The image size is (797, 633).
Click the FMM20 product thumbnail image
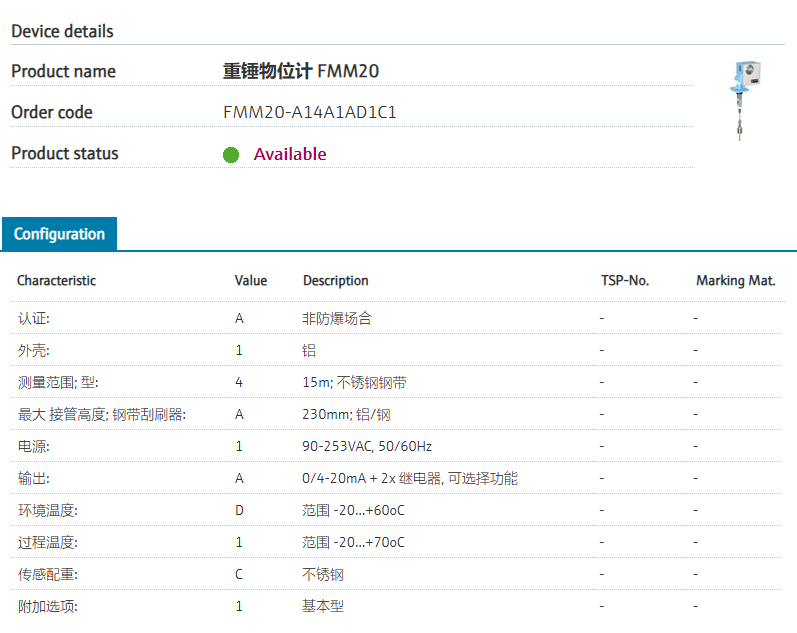tap(743, 99)
